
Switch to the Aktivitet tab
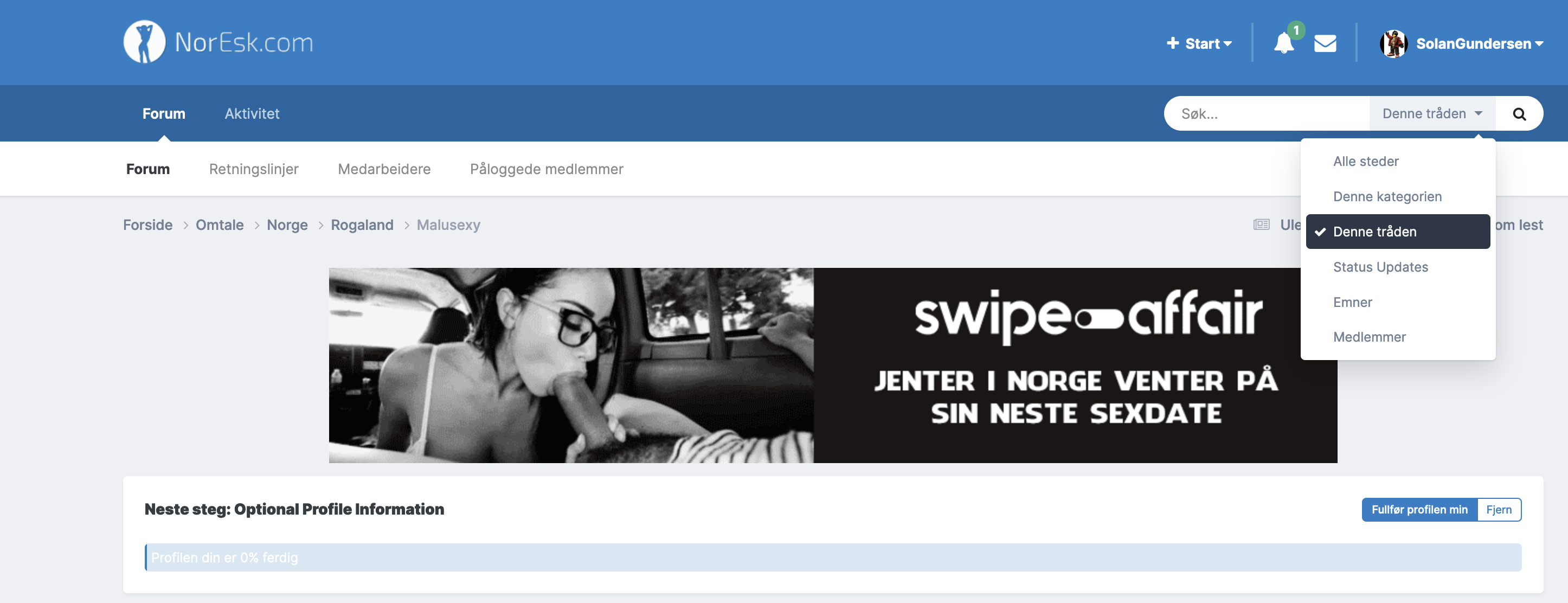coord(252,113)
